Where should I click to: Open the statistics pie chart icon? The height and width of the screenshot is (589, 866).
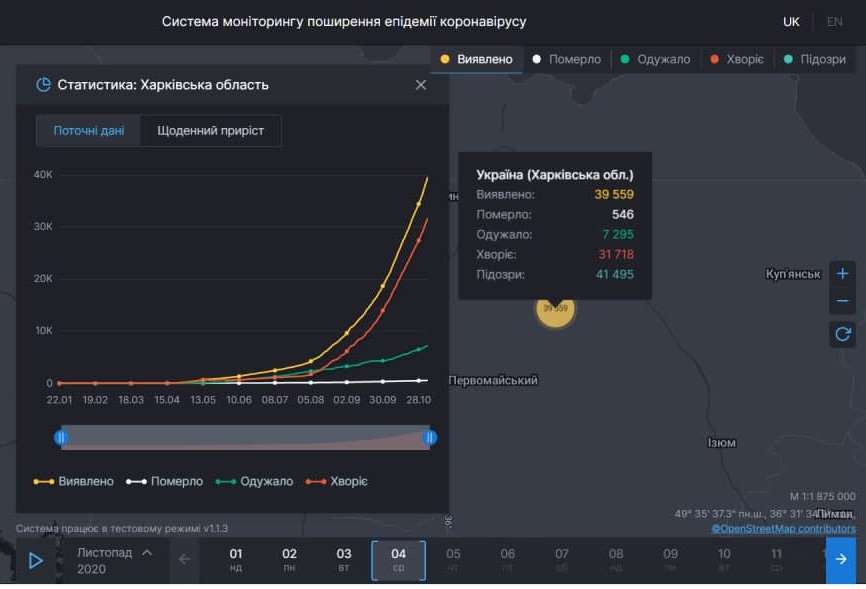click(41, 85)
